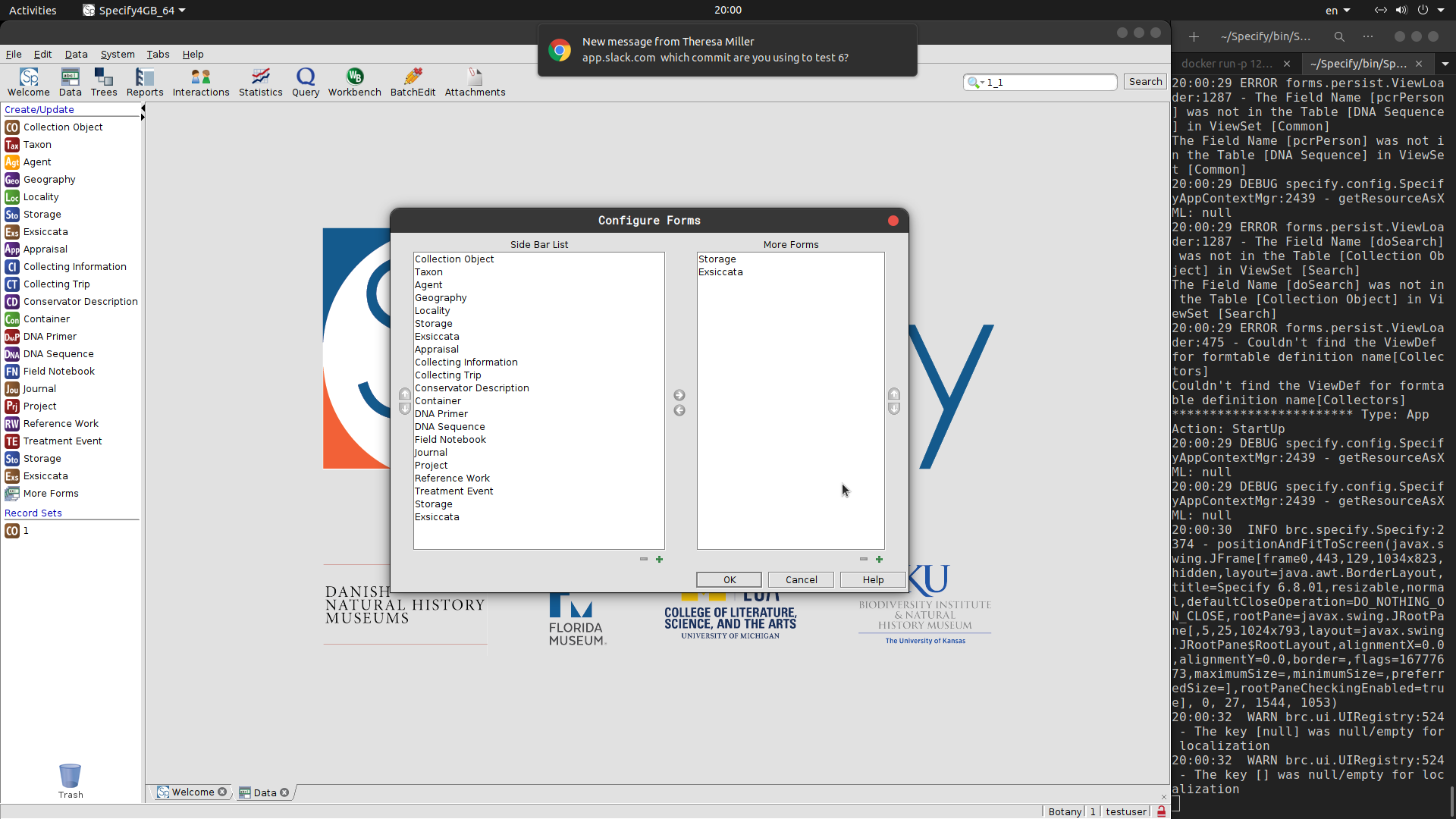Click the Cancel button in dialog
Viewport: 1456px width, 819px height.
point(801,579)
